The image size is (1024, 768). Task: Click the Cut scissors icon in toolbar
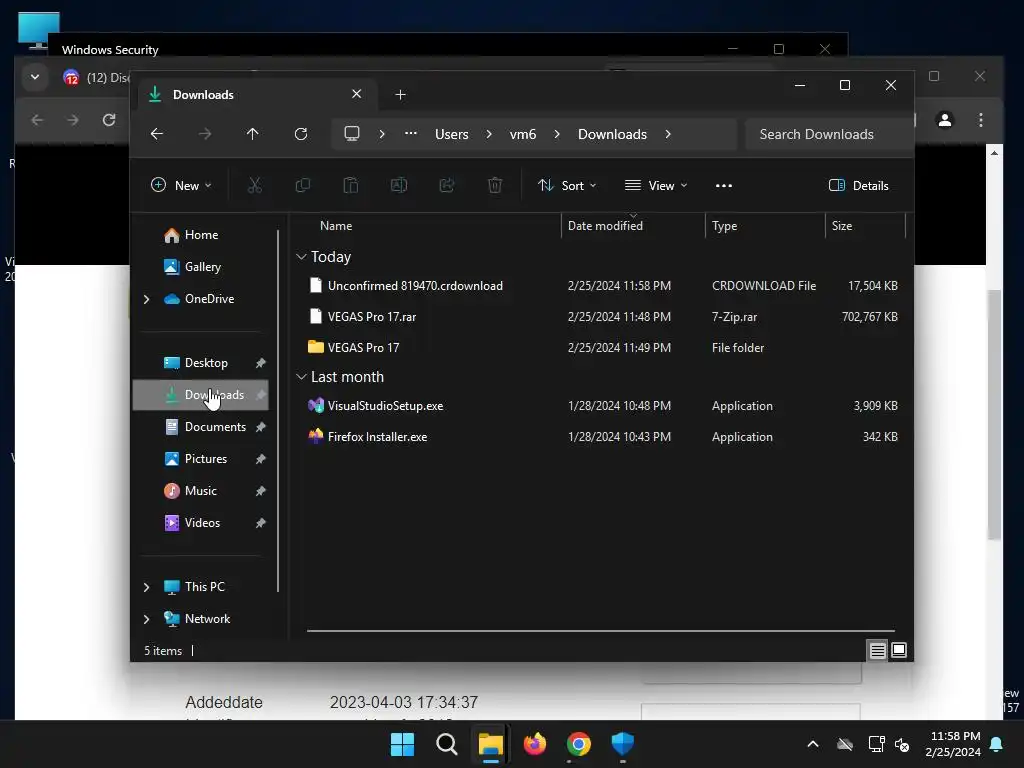pos(255,185)
